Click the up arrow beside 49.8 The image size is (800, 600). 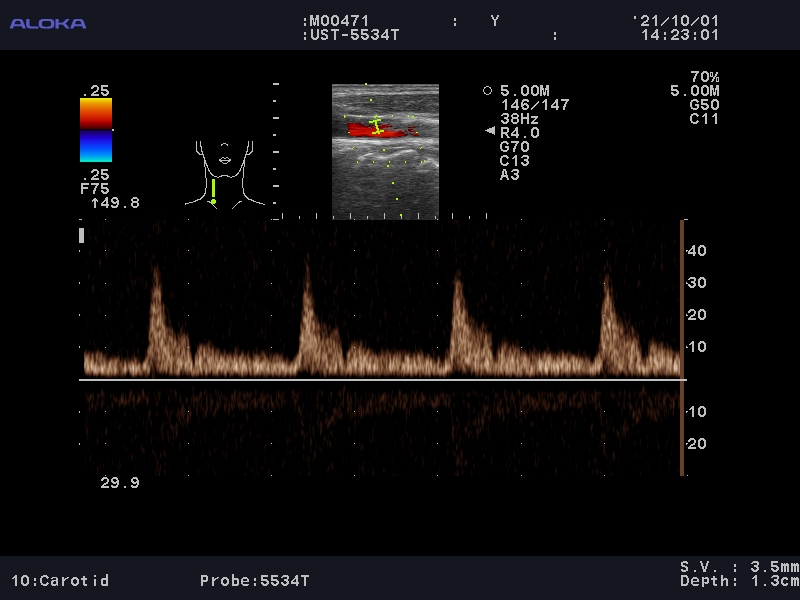point(94,203)
